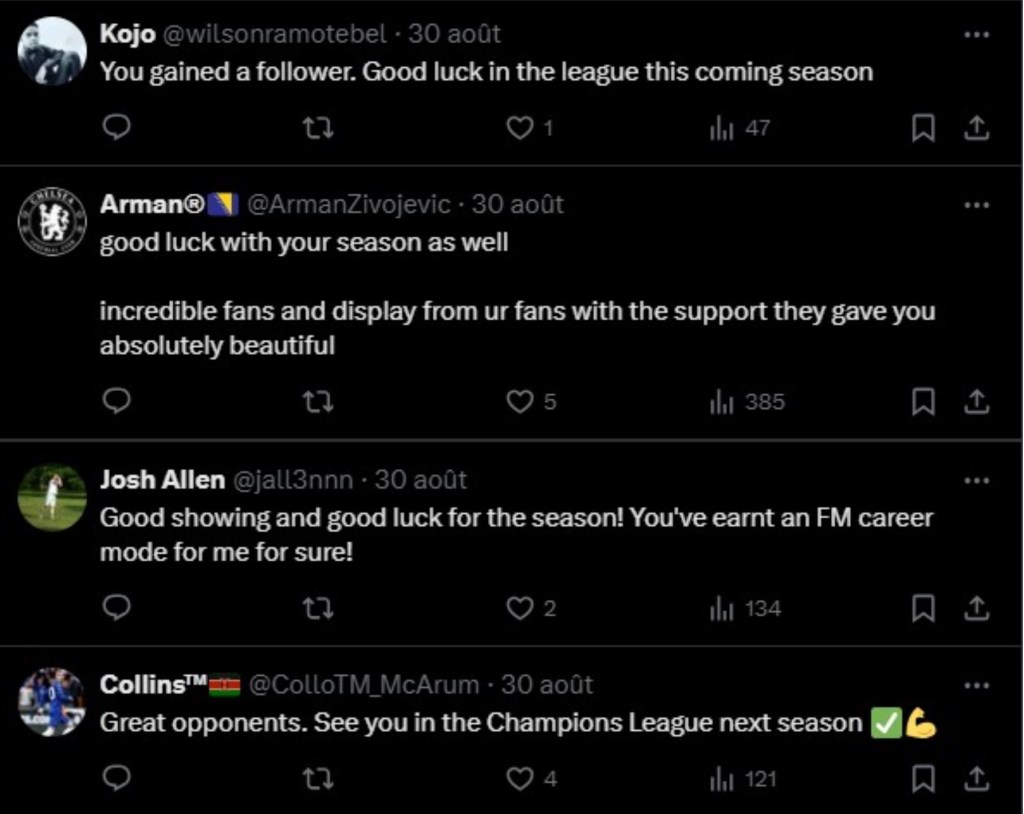Open more options for Kojo's tweet
The width and height of the screenshot is (1024, 814).
pyautogui.click(x=976, y=34)
